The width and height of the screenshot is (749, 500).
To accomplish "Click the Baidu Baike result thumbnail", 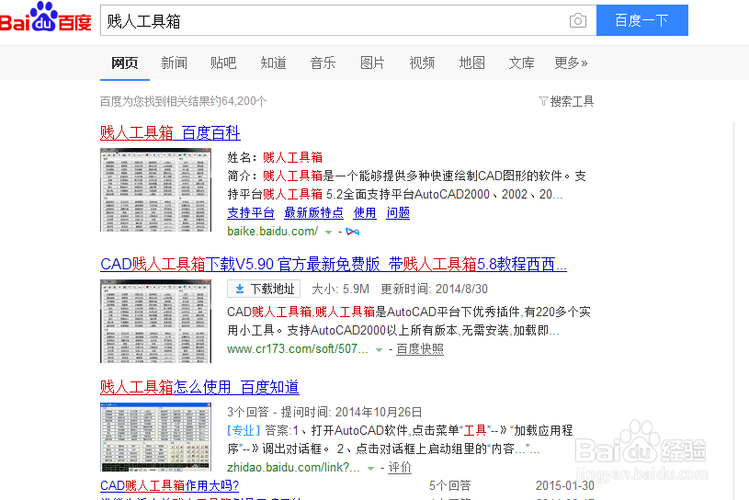I will pos(156,190).
